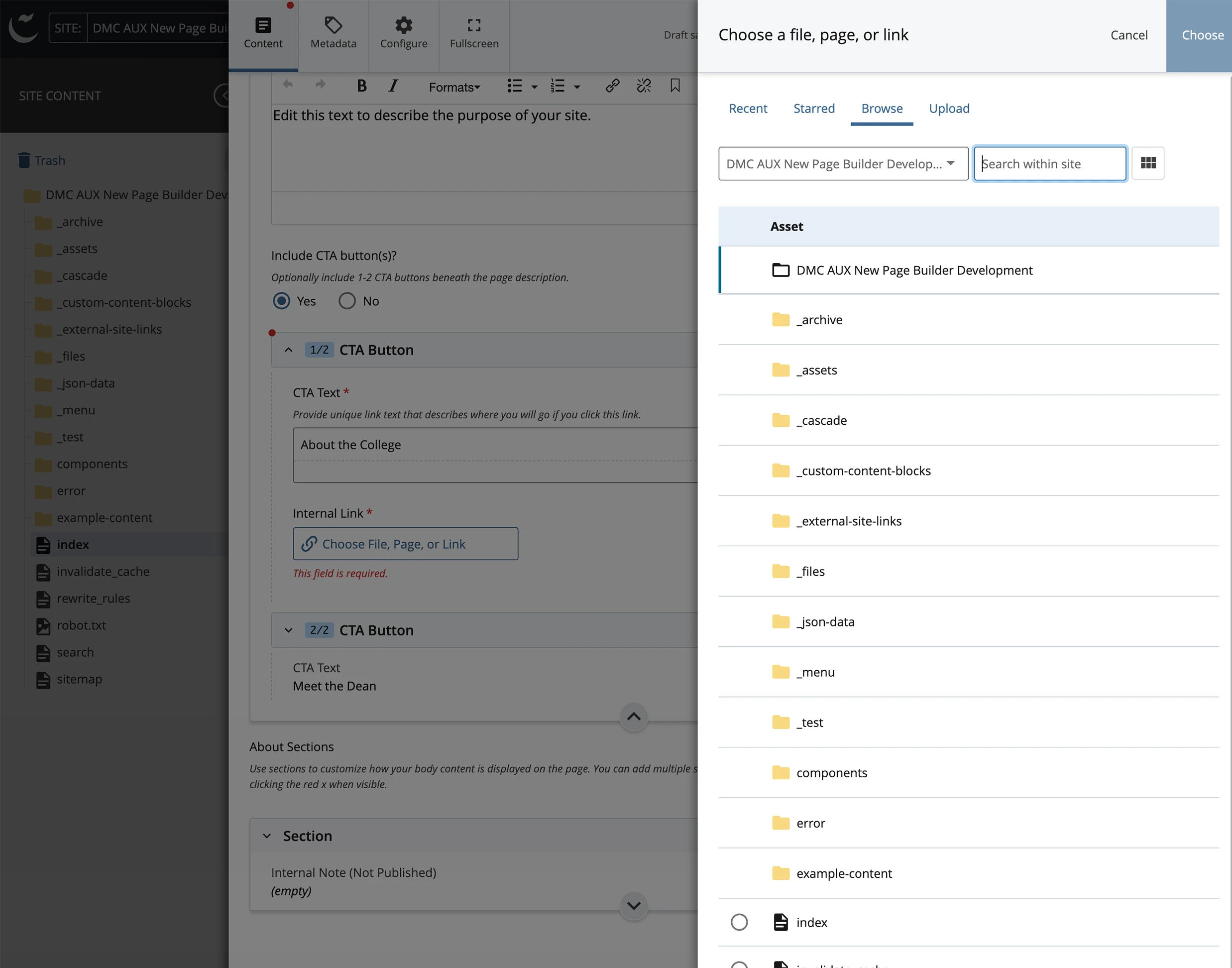Click the insert link icon in editor toolbar
Image resolution: width=1232 pixels, height=968 pixels.
[x=612, y=86]
